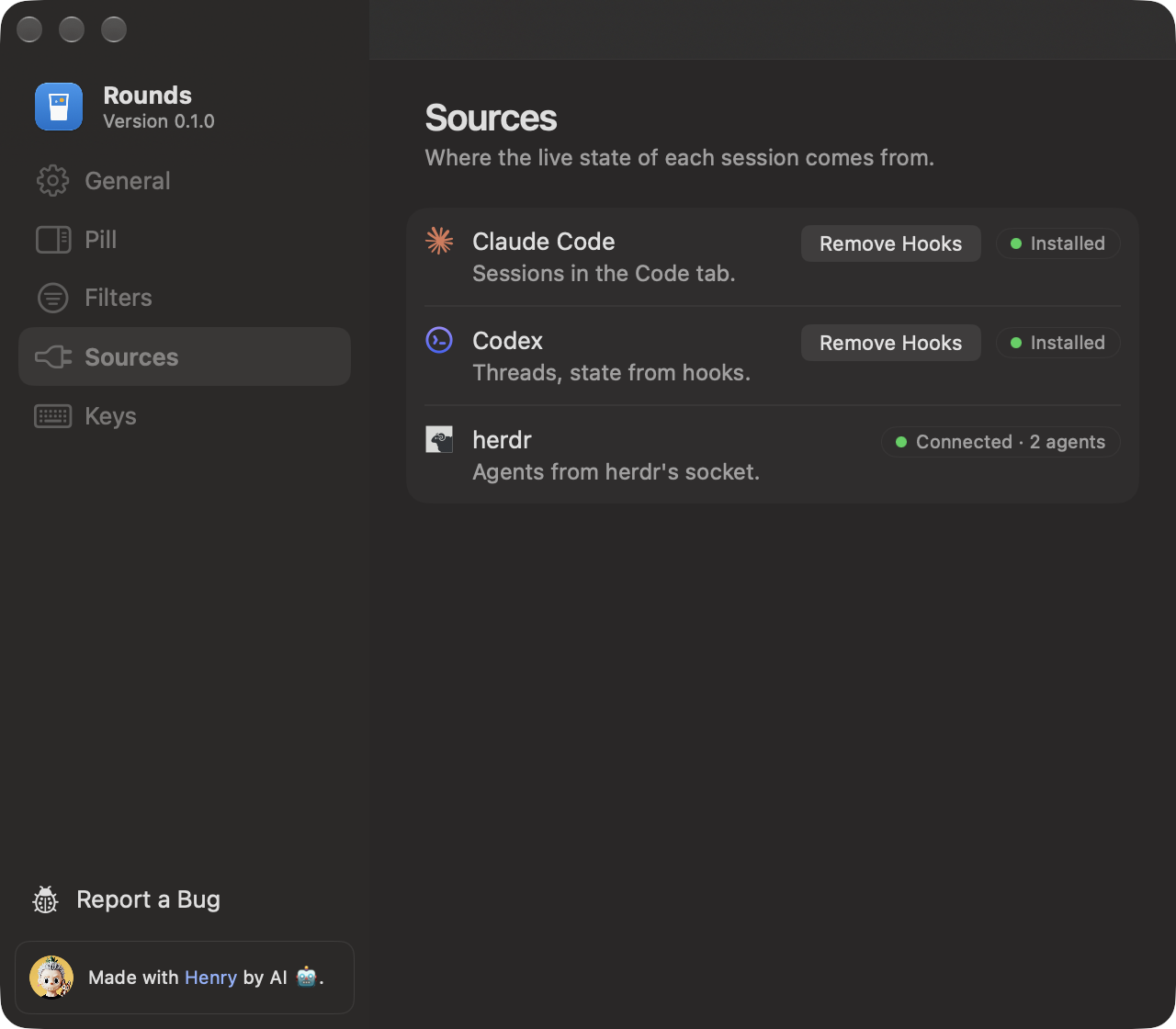
Task: Click the Claude Code title text
Action: coord(544,242)
